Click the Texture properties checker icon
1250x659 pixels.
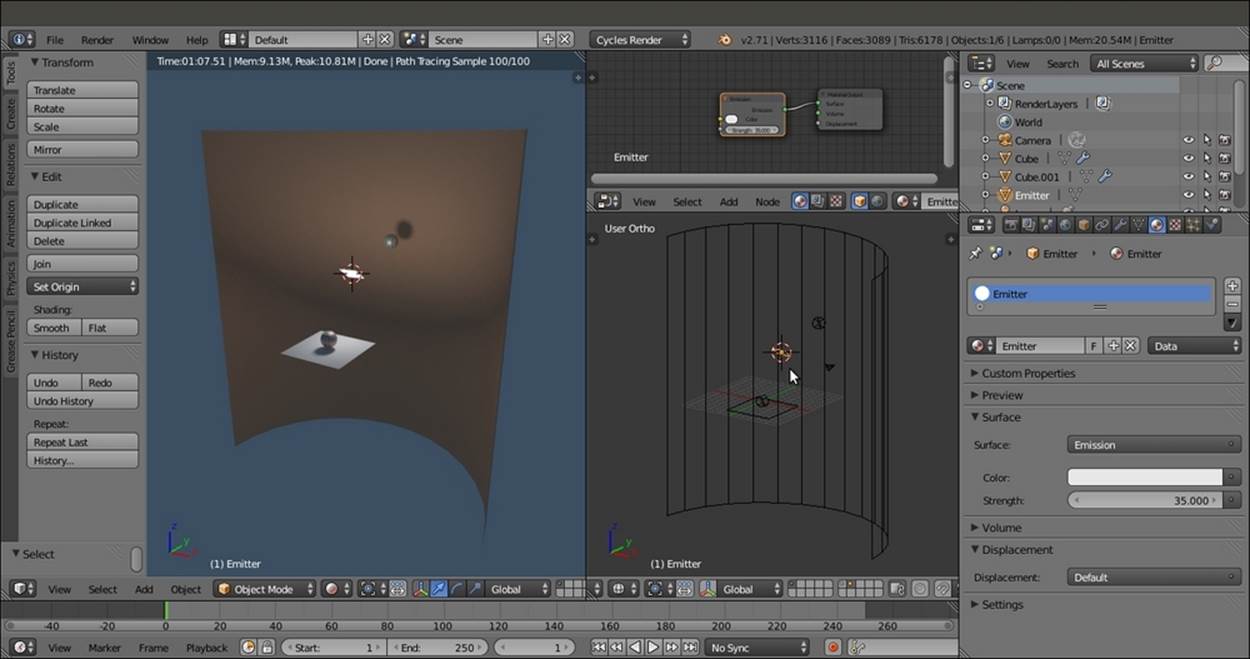tap(1175, 225)
